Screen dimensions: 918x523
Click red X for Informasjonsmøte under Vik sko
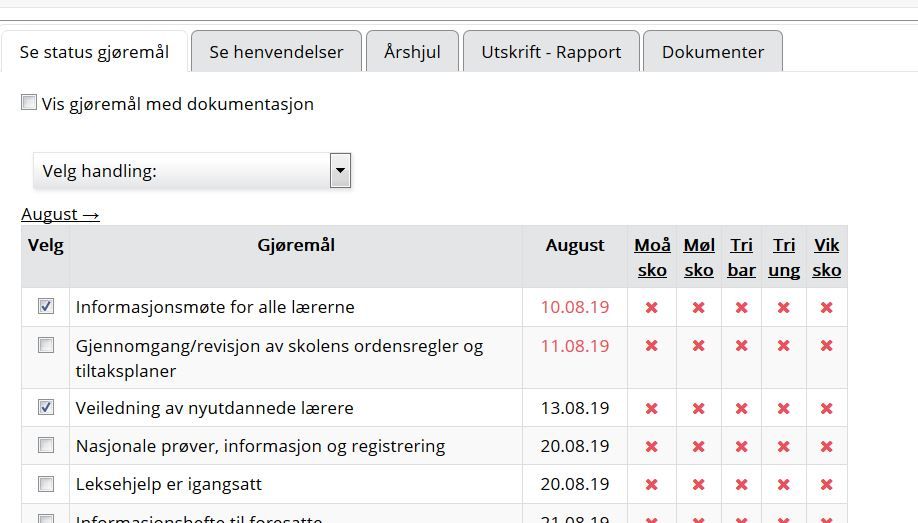(x=826, y=307)
